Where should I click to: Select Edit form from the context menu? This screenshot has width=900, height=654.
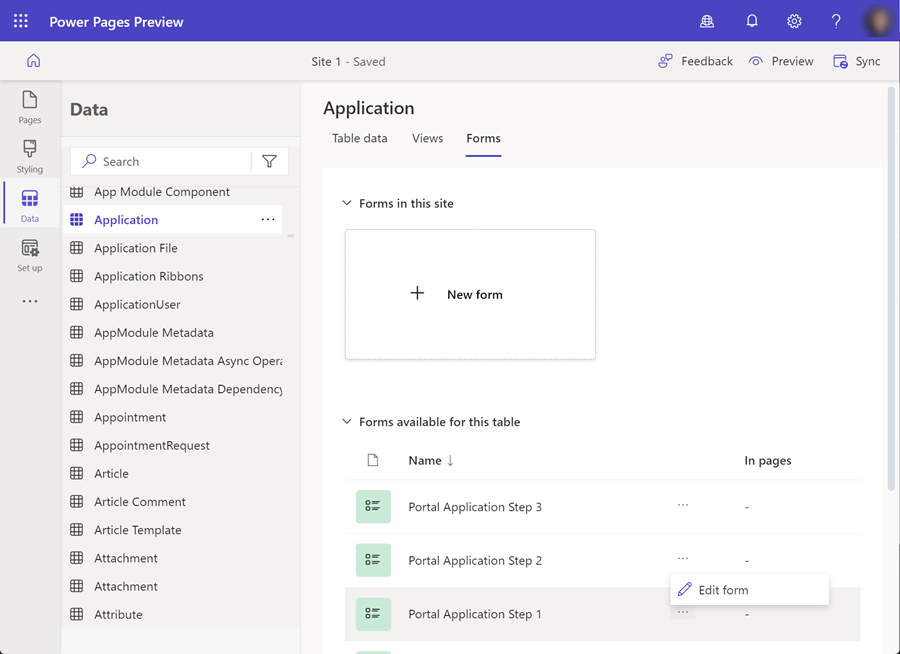pyautogui.click(x=723, y=590)
